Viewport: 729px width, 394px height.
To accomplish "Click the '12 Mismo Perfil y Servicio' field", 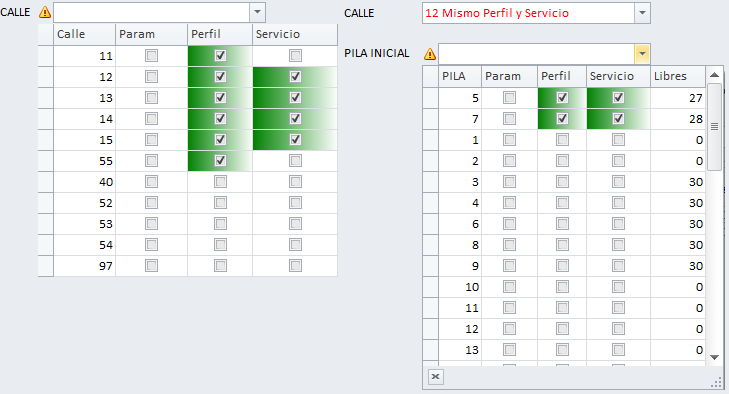I will tap(529, 13).
